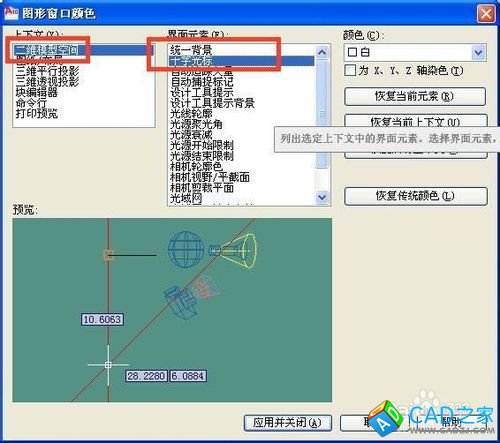The width and height of the screenshot is (500, 443).
Task: Click the AutoCAD icon in title bar
Action: 11,13
